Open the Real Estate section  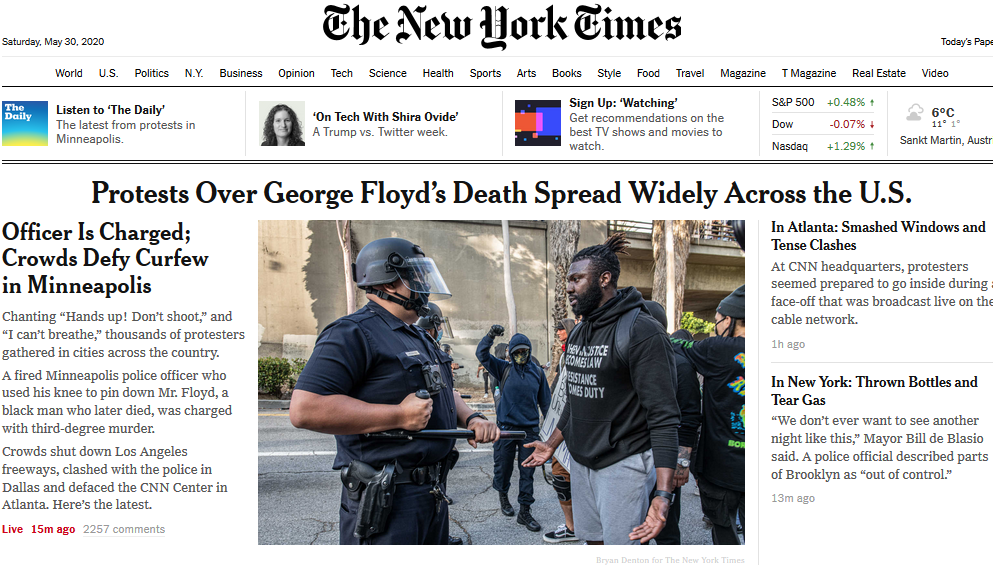[878, 73]
